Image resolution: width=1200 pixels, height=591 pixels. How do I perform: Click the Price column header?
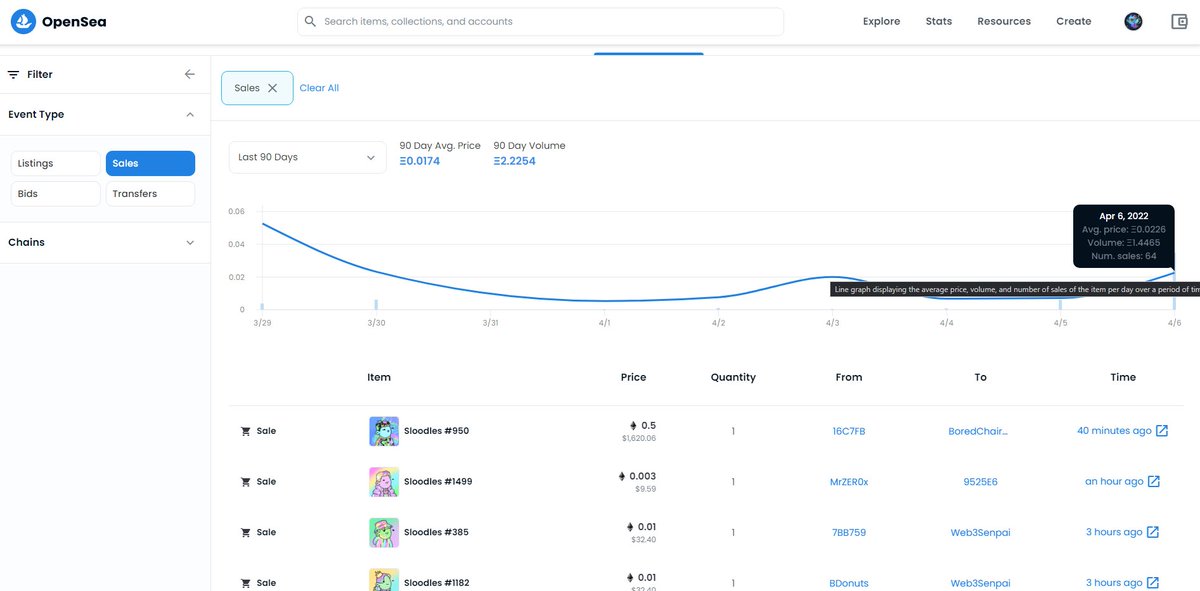633,377
